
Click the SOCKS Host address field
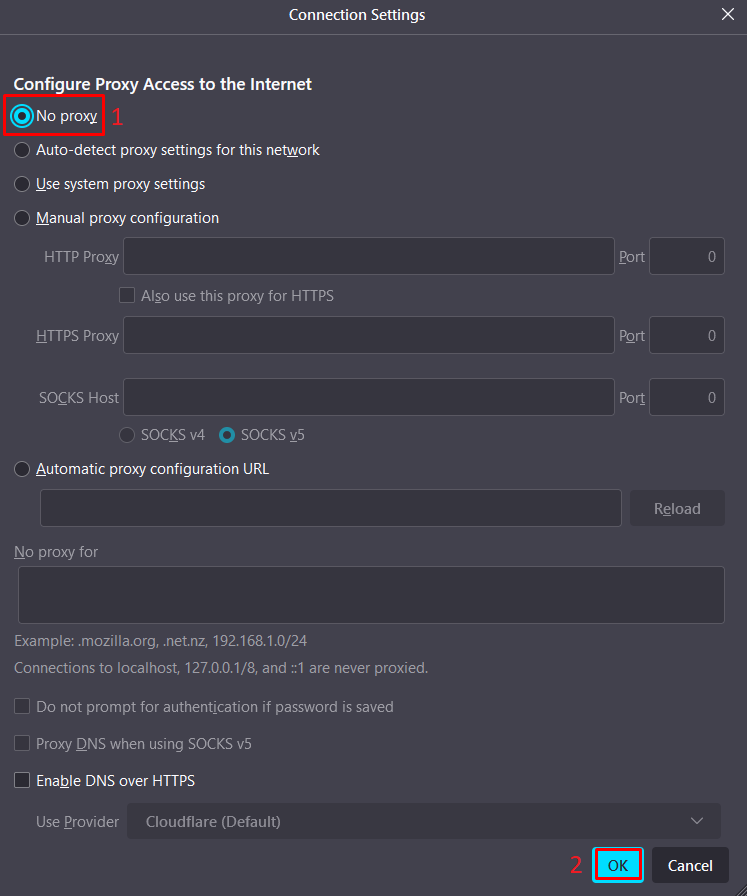369,397
